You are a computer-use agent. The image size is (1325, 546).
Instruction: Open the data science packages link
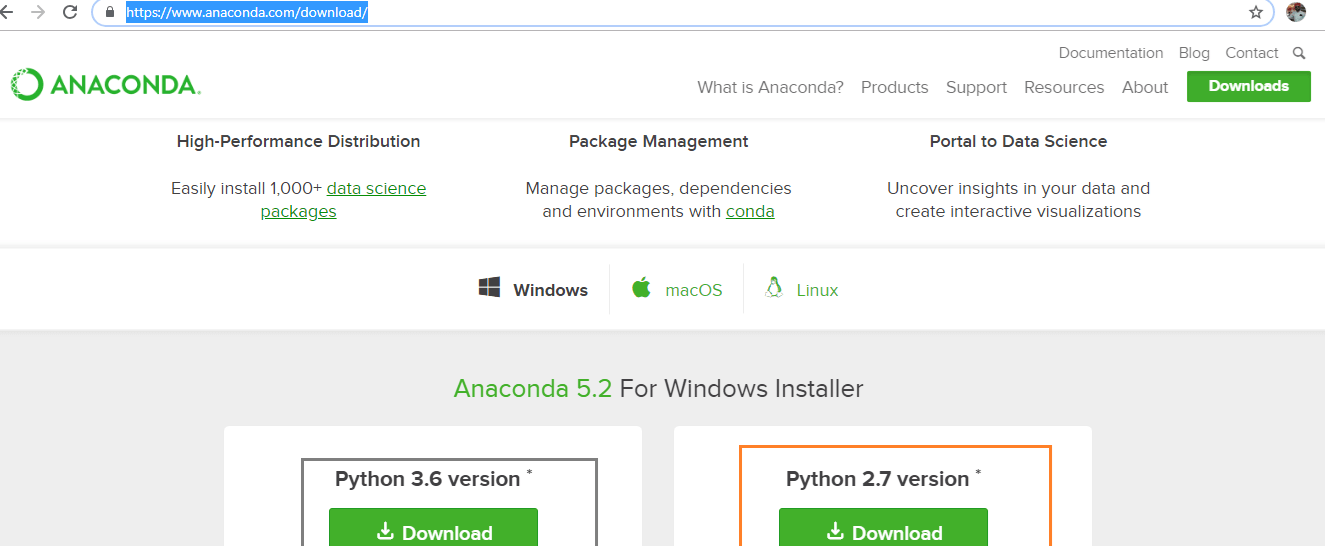tap(343, 200)
